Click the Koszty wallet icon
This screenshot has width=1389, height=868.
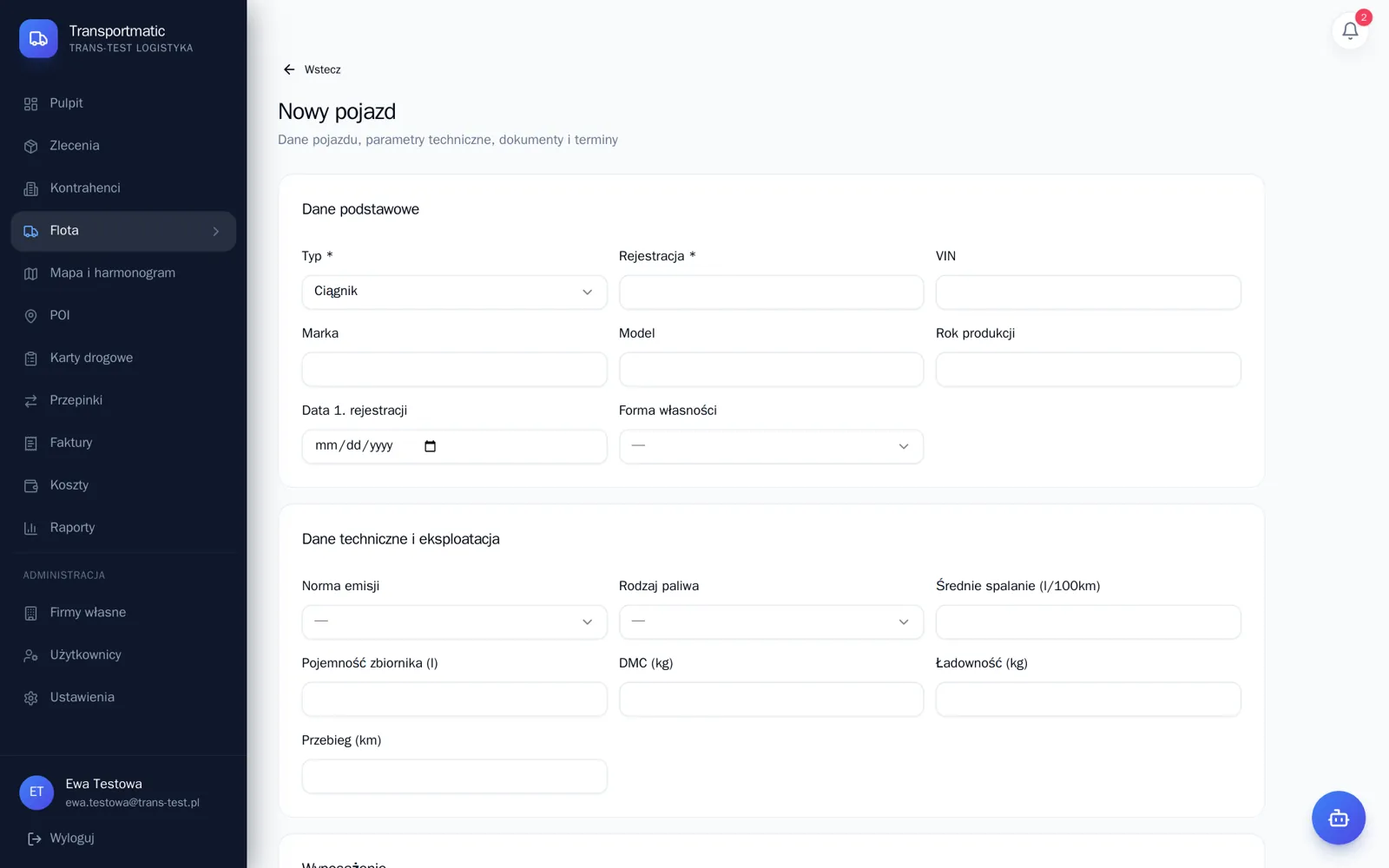pyautogui.click(x=30, y=486)
